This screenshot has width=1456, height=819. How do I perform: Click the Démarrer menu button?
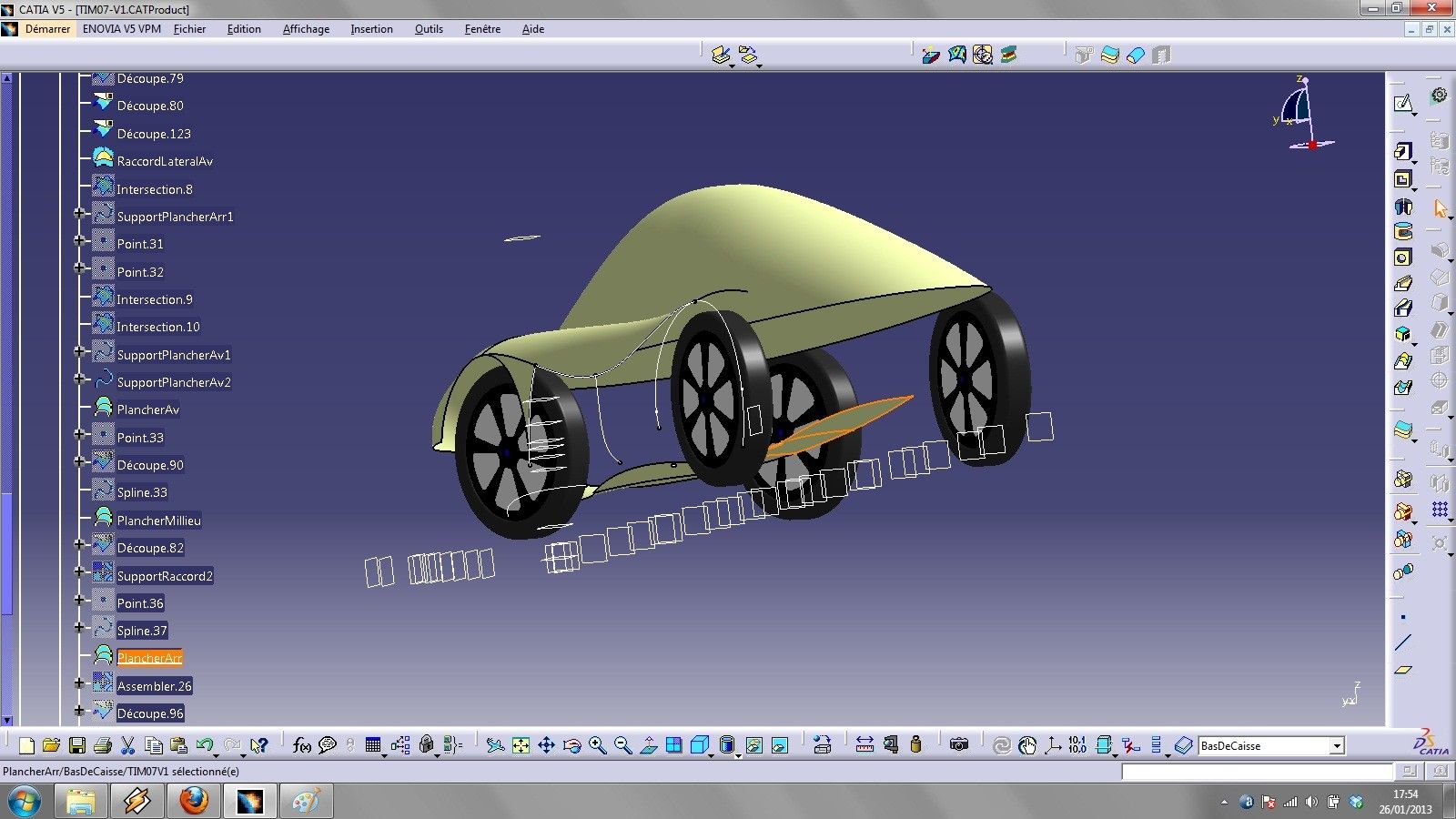click(46, 29)
